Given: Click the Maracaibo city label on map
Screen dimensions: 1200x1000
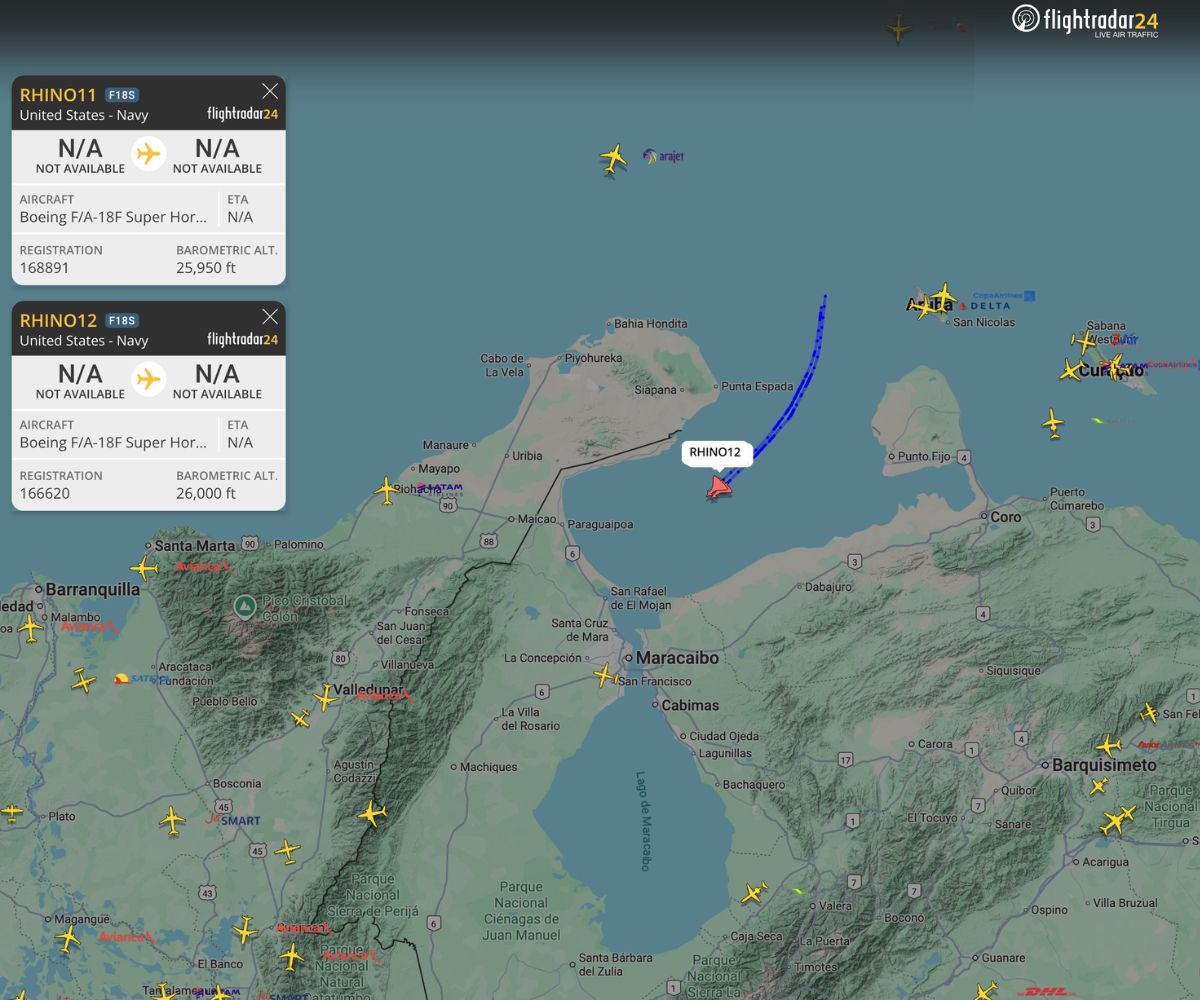Looking at the screenshot, I should pos(678,658).
